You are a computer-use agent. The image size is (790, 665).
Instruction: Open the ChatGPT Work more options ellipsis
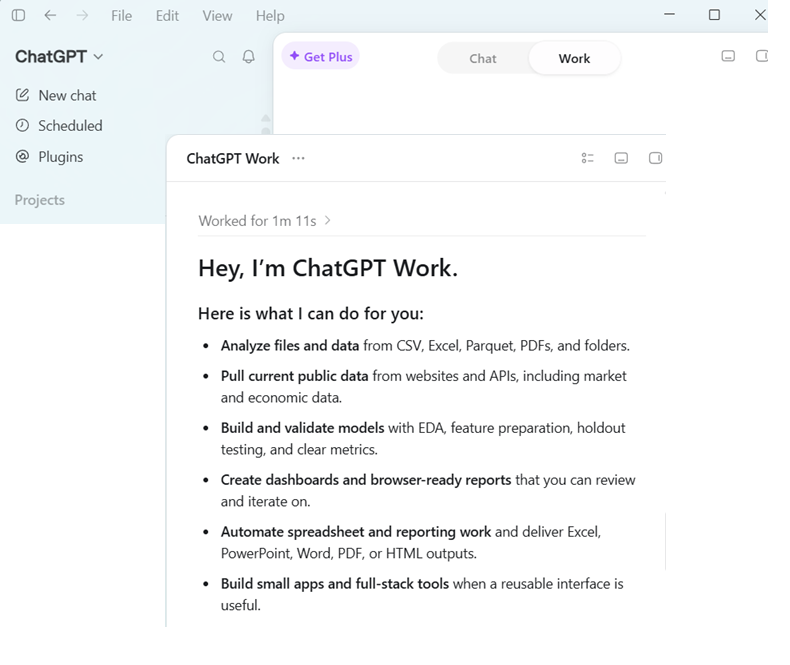point(298,158)
